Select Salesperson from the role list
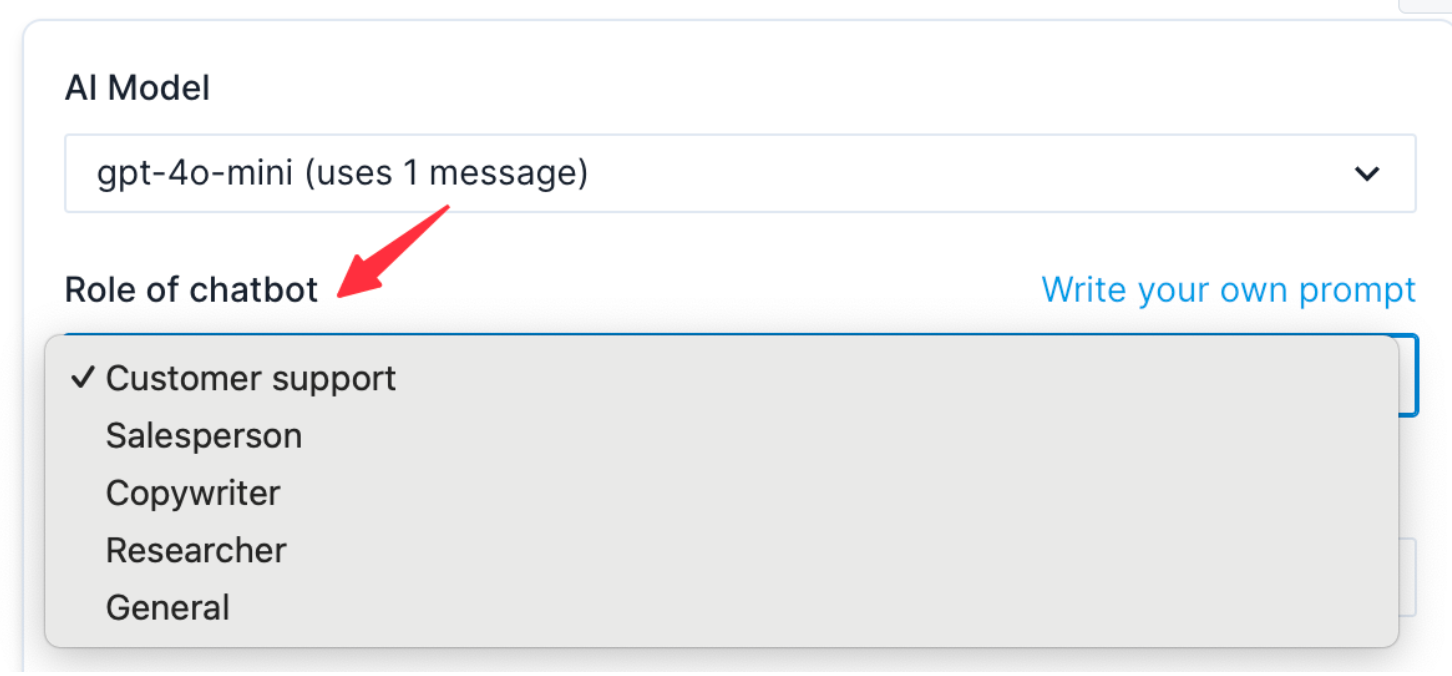 tap(204, 436)
